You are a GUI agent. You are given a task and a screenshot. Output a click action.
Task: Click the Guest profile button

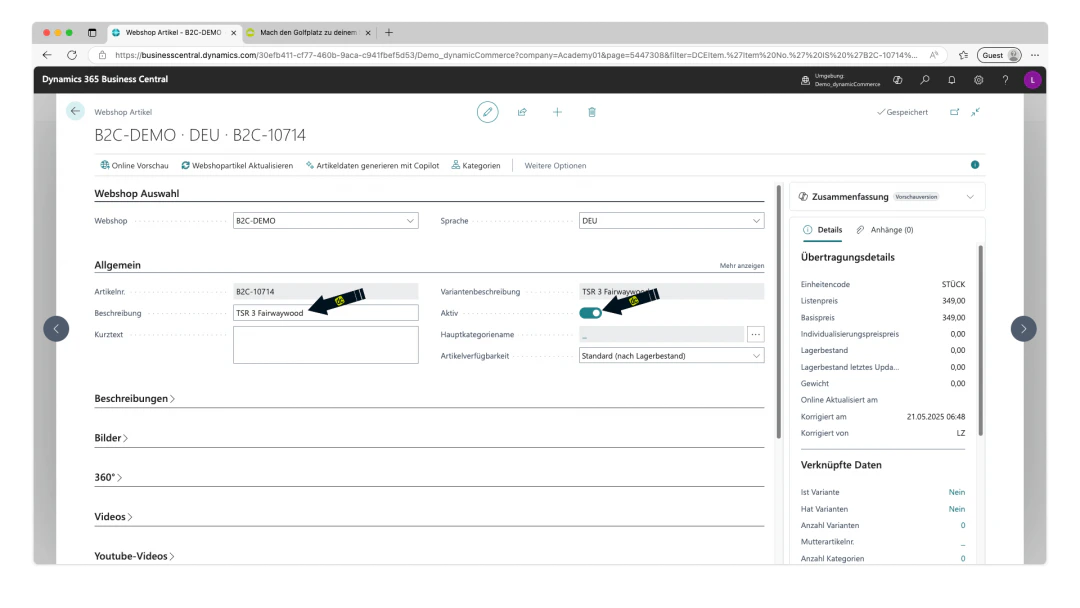pyautogui.click(x=1001, y=55)
